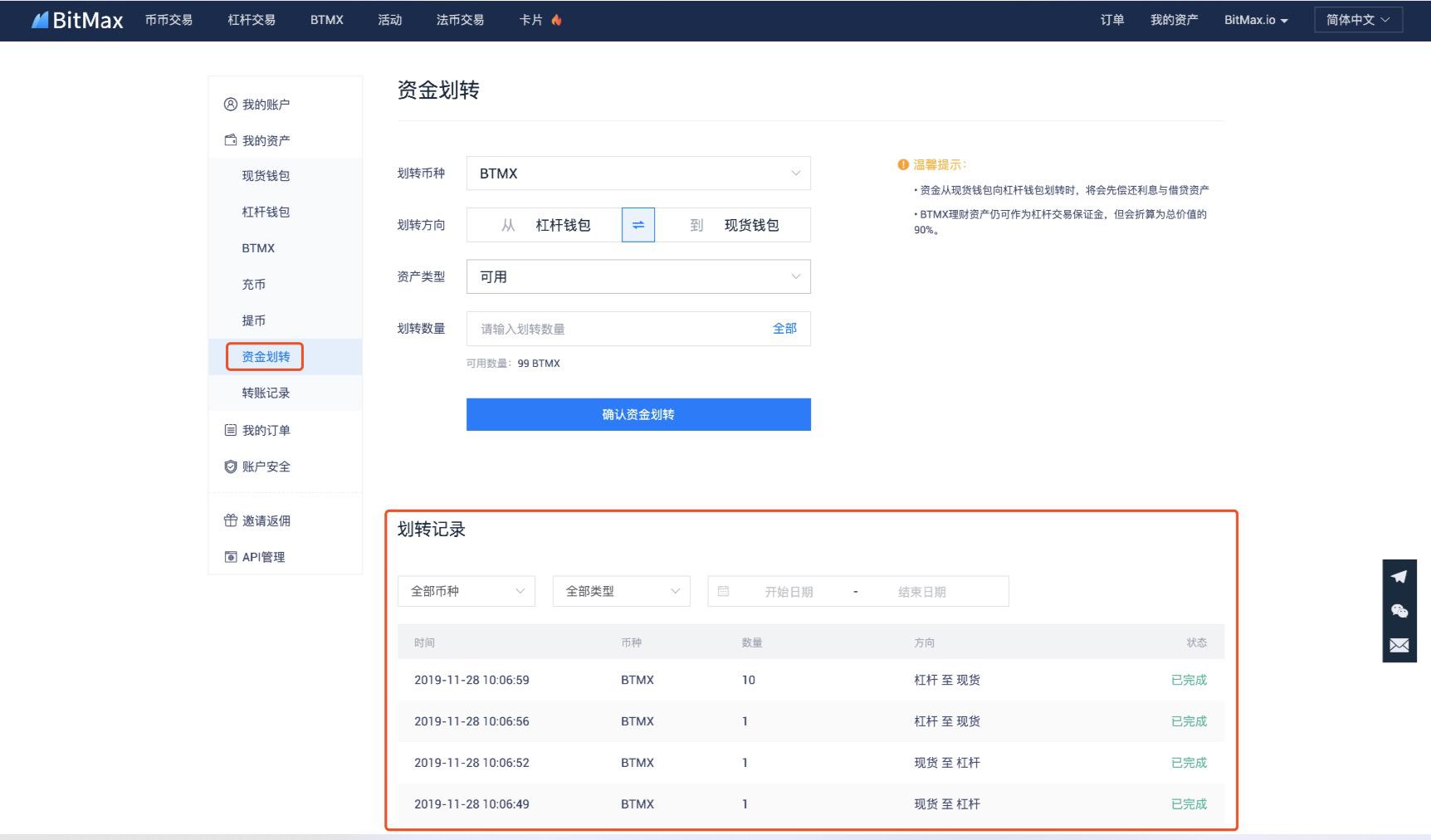The width and height of the screenshot is (1431, 840).
Task: Go to 订单 in the top bar
Action: (1112, 20)
